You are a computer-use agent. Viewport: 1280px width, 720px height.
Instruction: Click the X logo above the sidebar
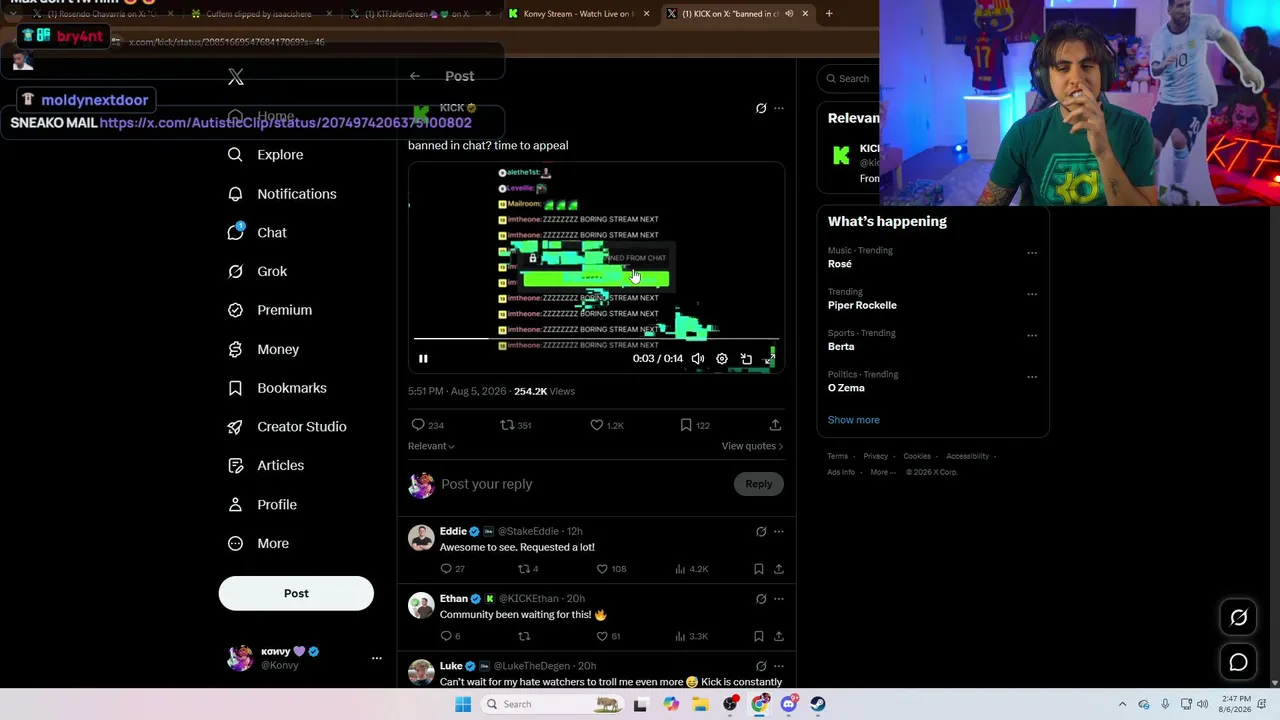(236, 77)
